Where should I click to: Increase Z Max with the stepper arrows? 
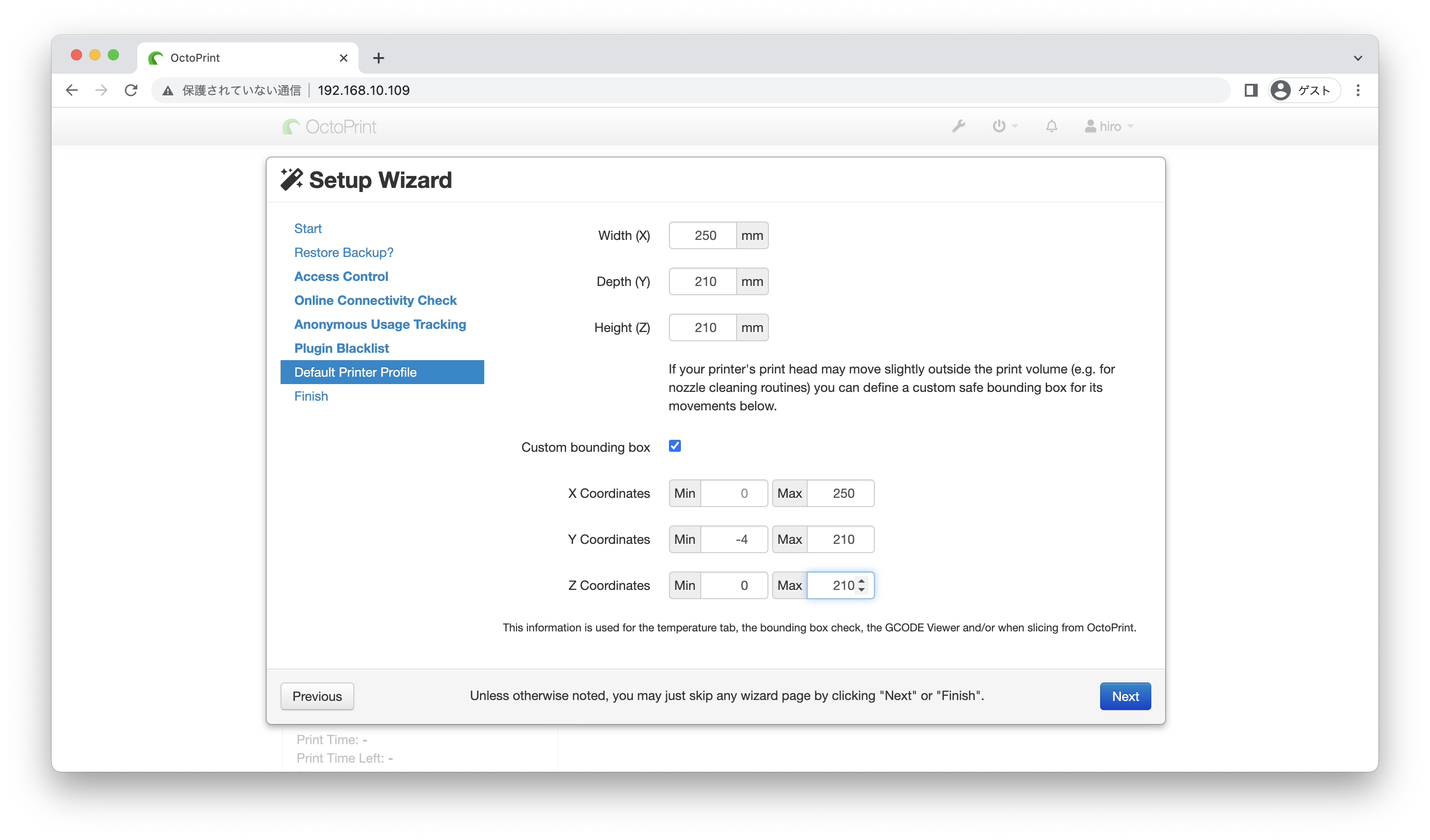coord(862,581)
